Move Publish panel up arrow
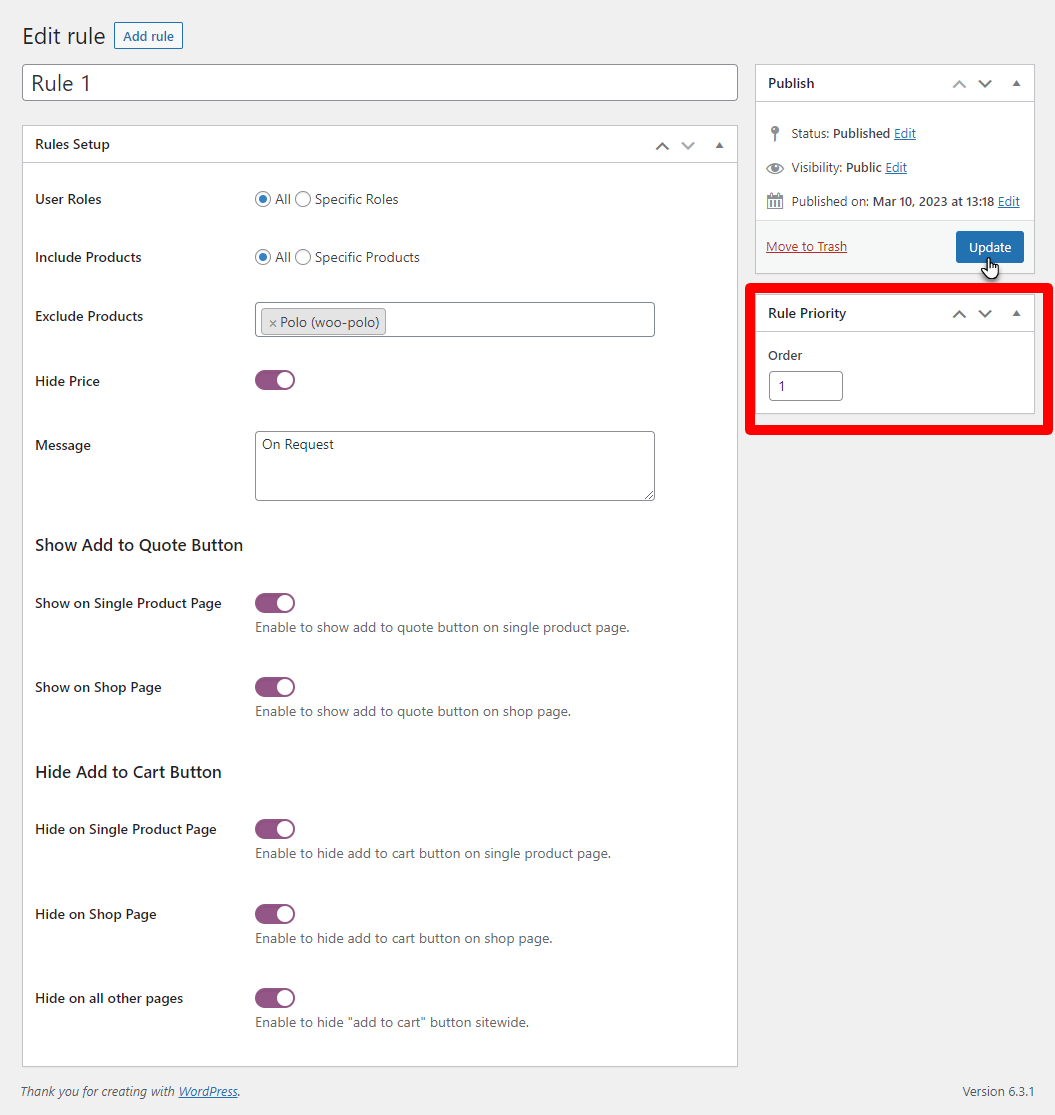1055x1115 pixels. [x=959, y=84]
